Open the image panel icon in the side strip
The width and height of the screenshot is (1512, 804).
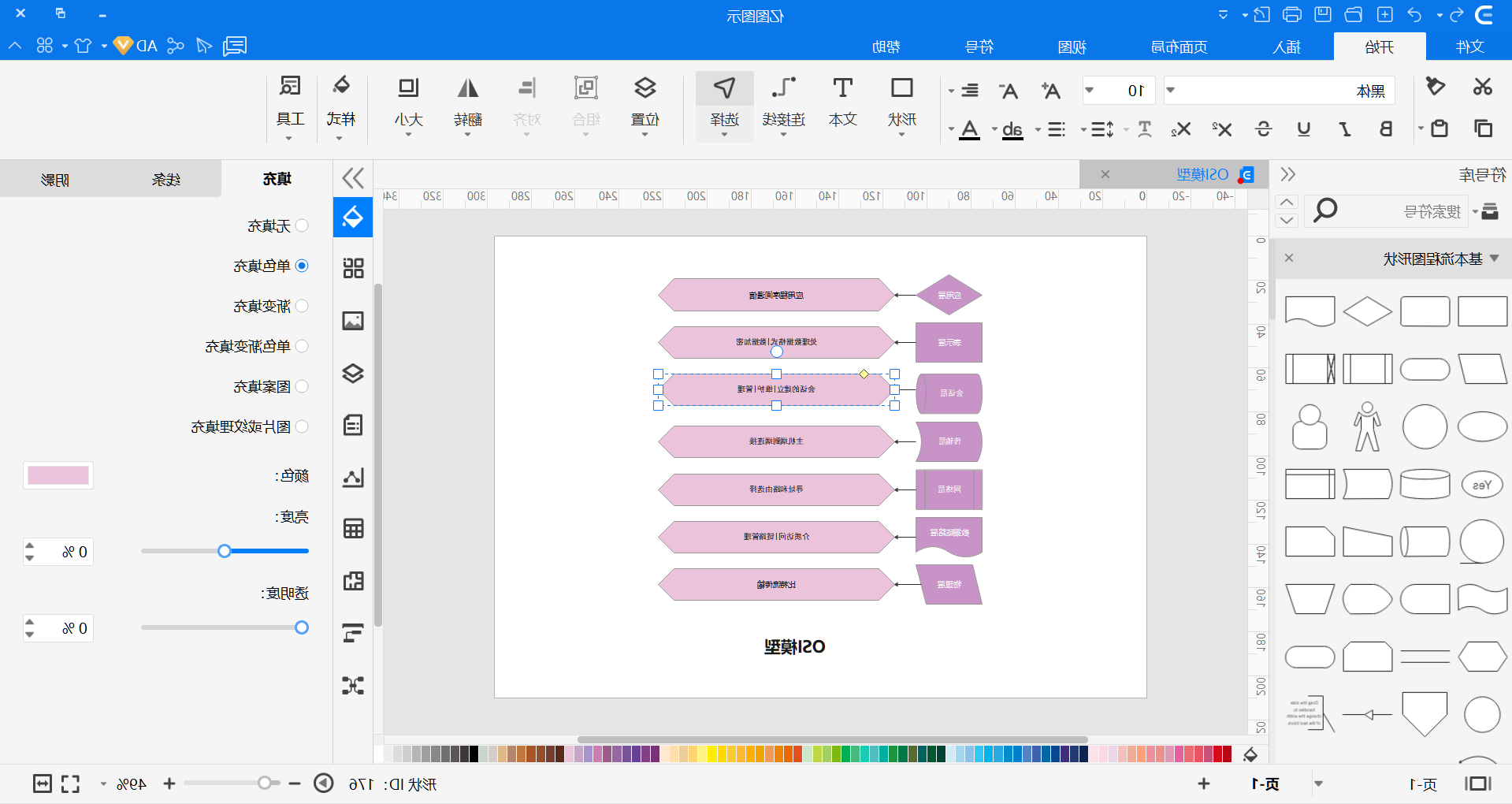coord(353,321)
